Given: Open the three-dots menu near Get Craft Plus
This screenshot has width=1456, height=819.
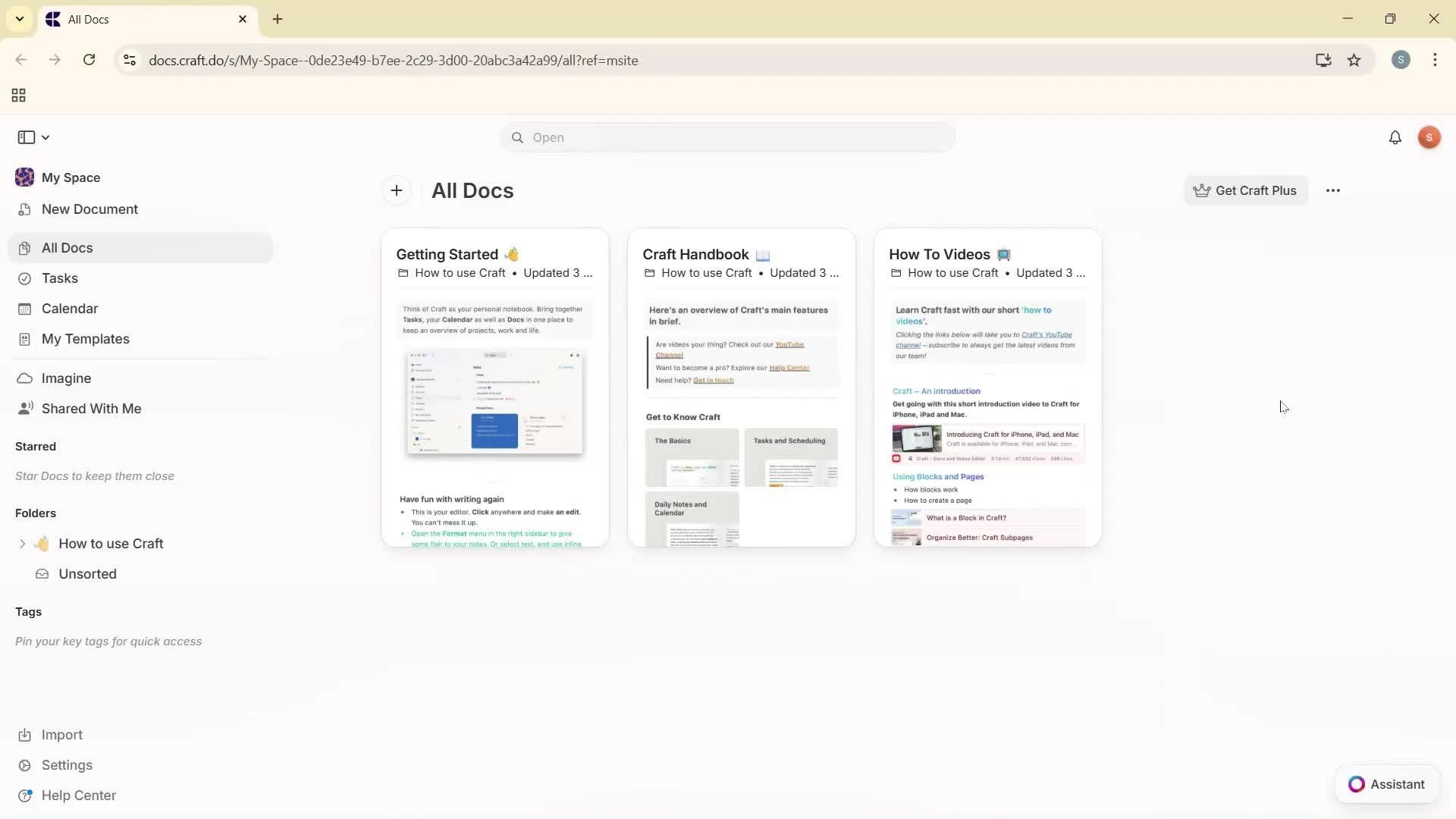Looking at the screenshot, I should (1332, 190).
